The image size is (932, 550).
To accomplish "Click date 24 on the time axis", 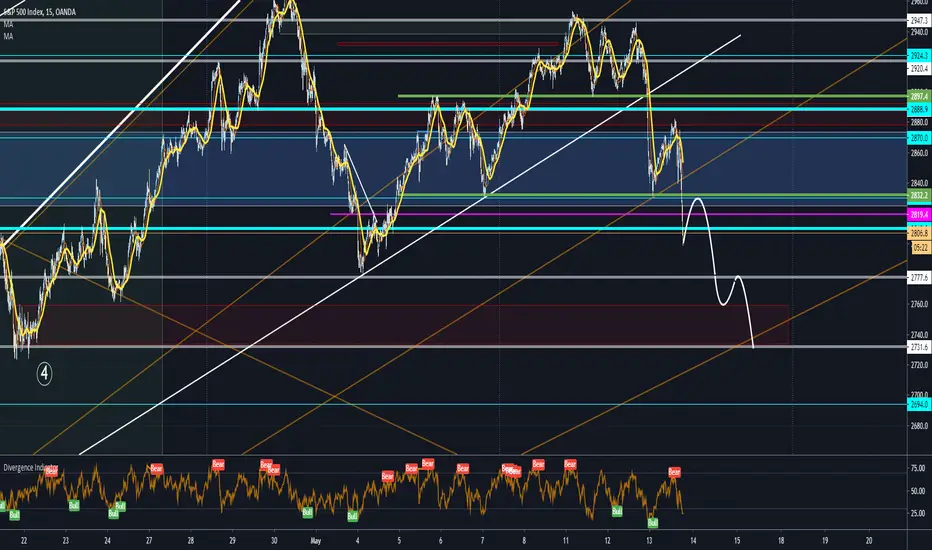I will click(x=107, y=540).
